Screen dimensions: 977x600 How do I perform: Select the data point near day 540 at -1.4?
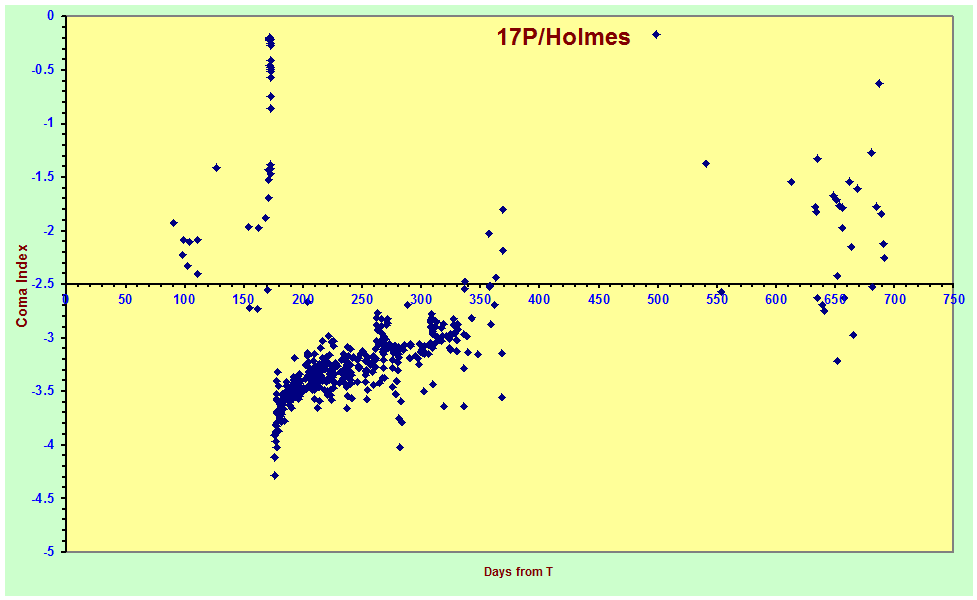706,164
